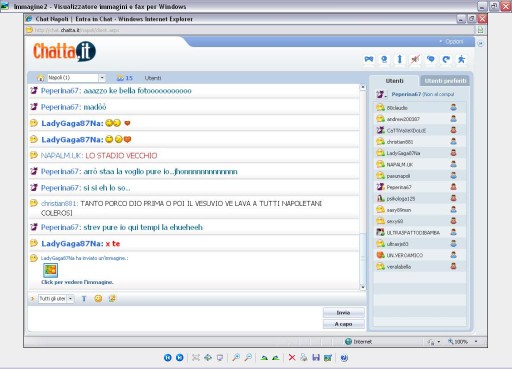Image resolution: width=512 pixels, height=369 pixels.
Task: Click the actual size icon in viewer
Action: (208, 358)
